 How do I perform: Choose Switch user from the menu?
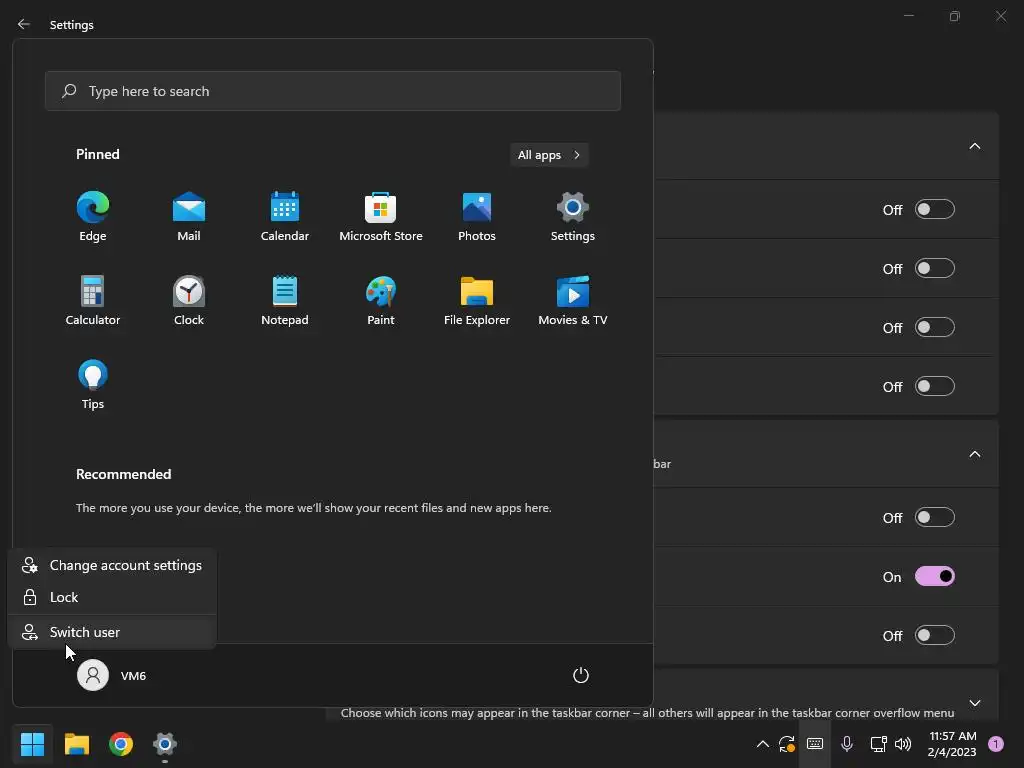112,632
